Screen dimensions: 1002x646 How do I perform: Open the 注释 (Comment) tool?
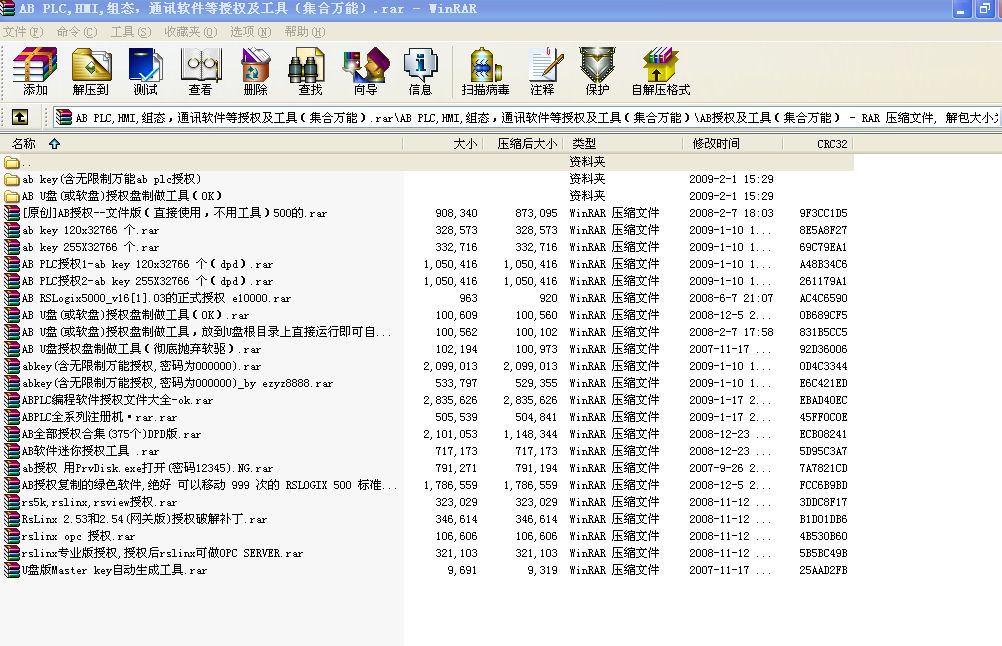[542, 70]
